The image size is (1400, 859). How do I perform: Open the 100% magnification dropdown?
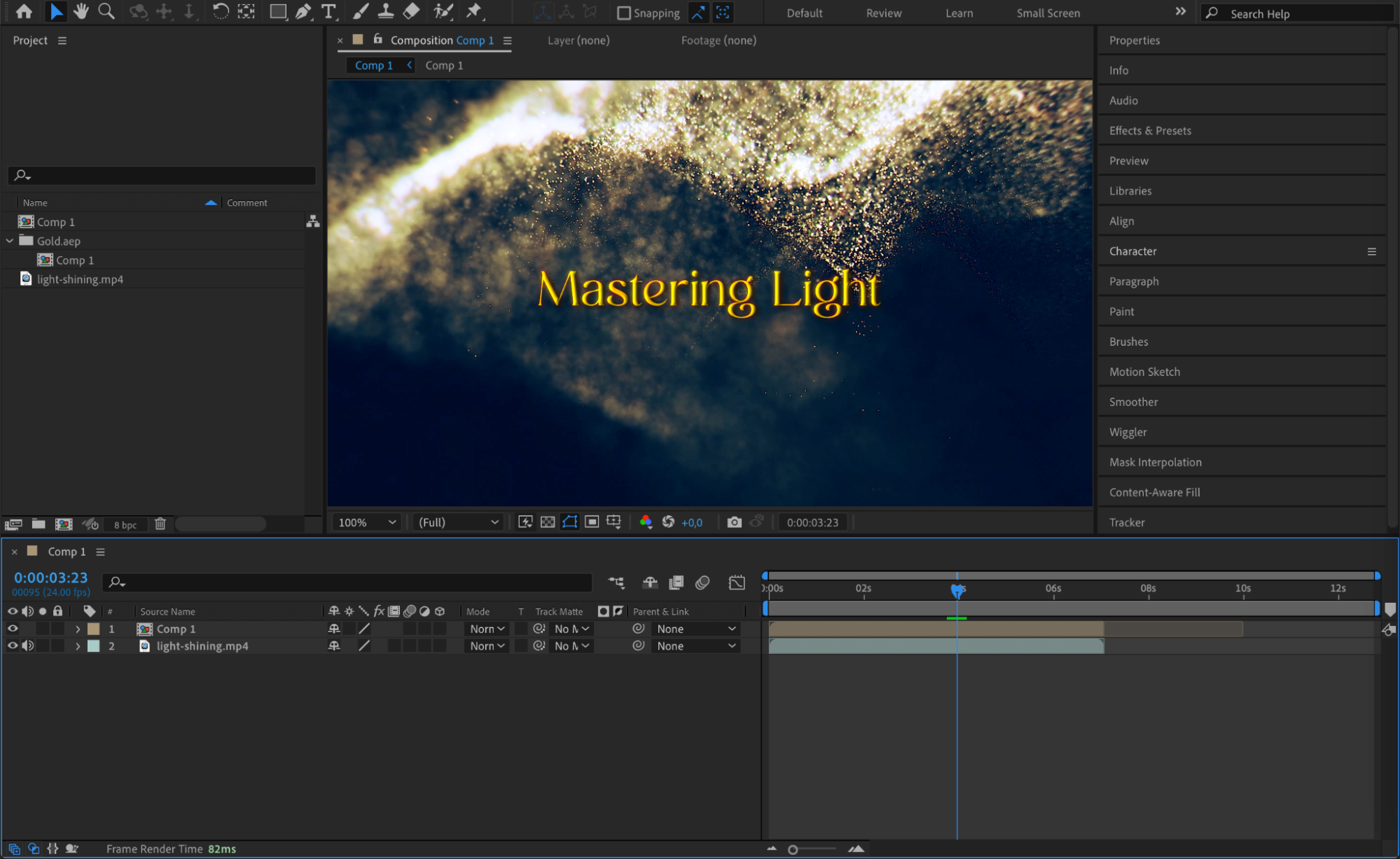click(367, 522)
